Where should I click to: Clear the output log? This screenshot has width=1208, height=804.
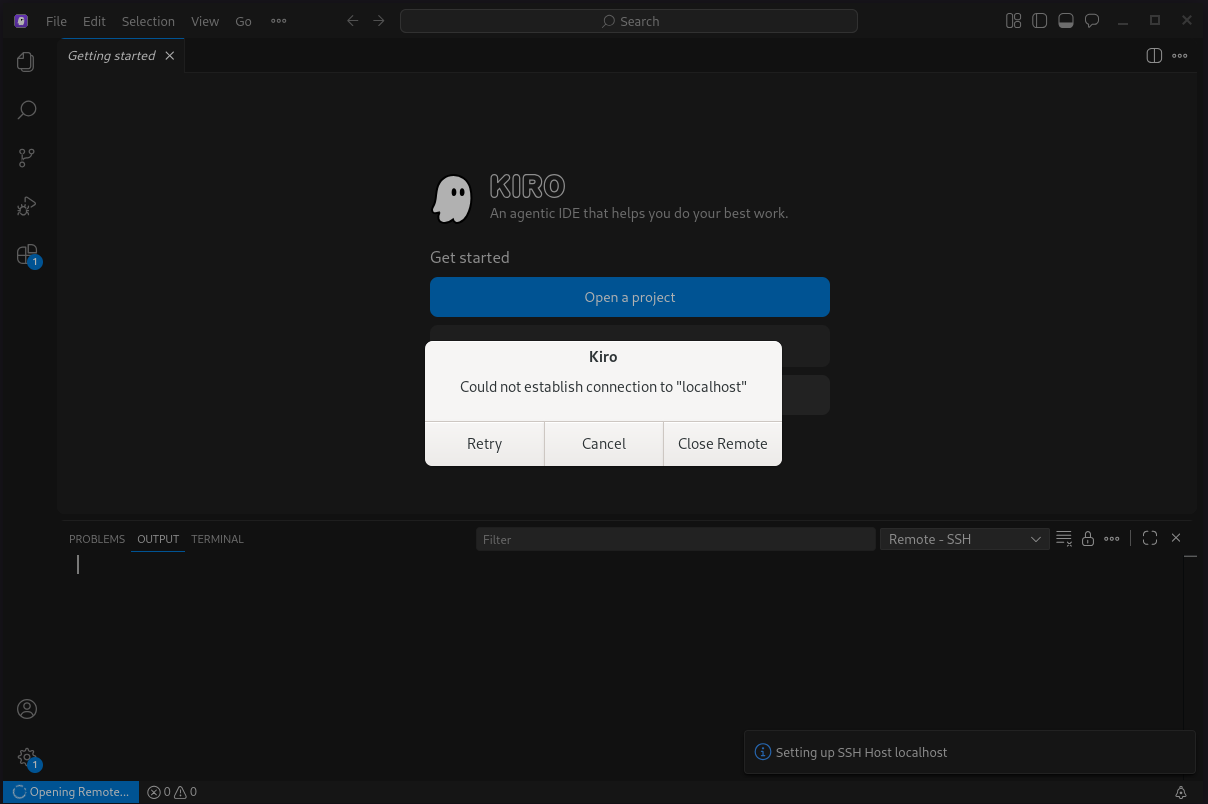[1064, 539]
